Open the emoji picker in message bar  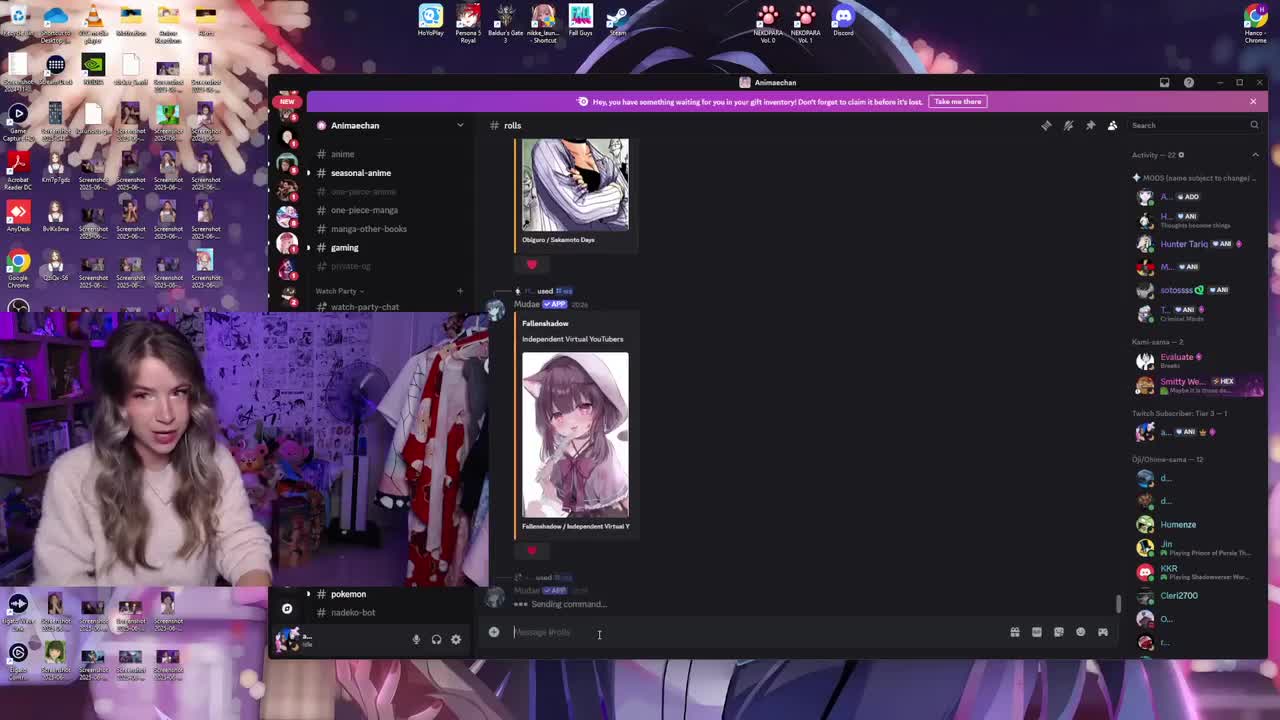tap(1080, 632)
